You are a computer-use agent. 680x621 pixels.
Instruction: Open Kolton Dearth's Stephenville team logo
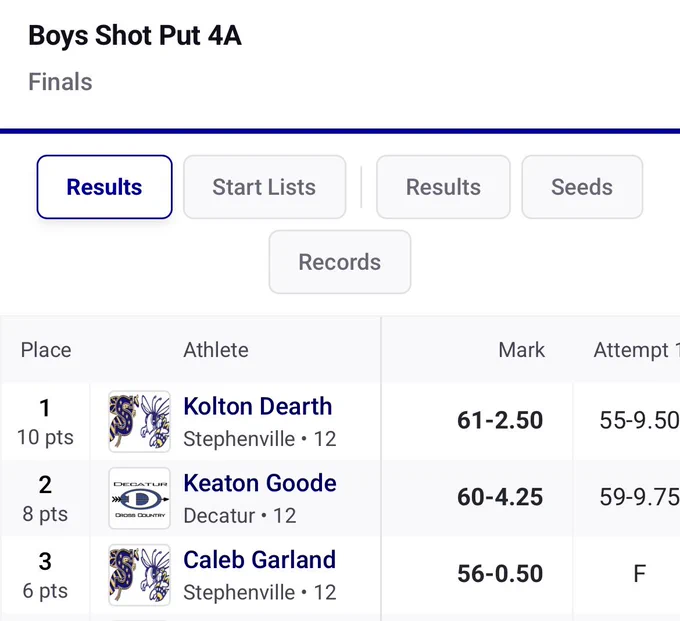tap(139, 422)
